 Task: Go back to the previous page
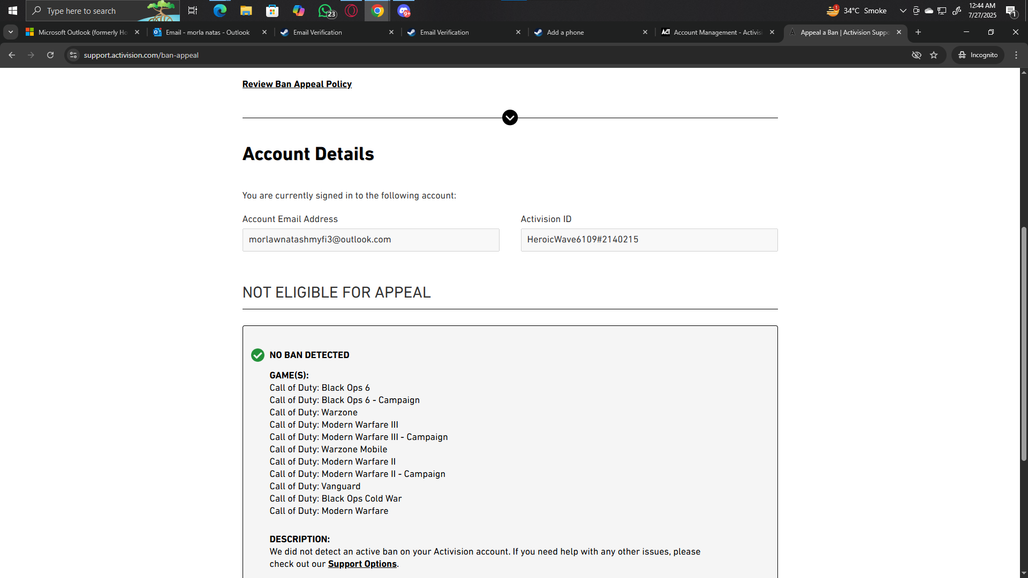click(x=12, y=55)
